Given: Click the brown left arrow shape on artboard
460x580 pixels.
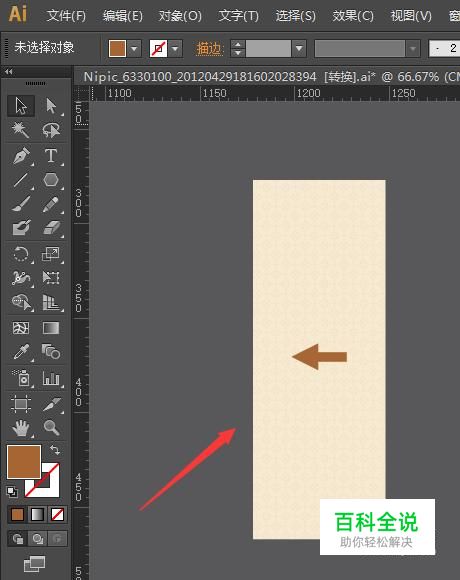Looking at the screenshot, I should click(319, 357).
